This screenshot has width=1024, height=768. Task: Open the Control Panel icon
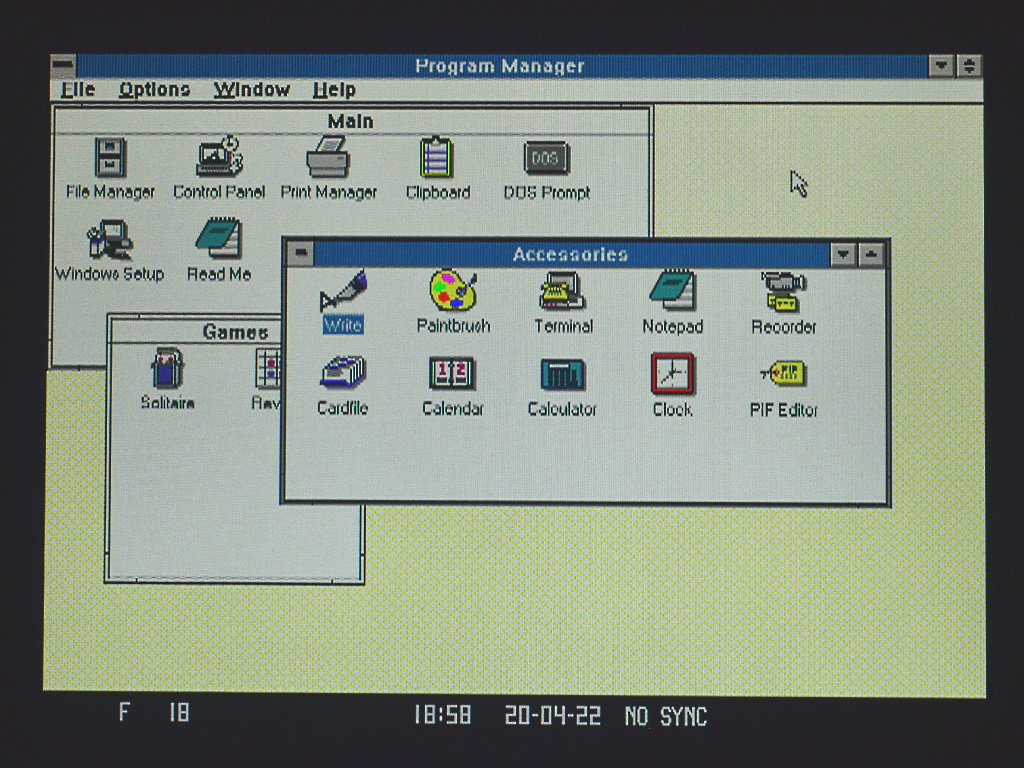[219, 157]
